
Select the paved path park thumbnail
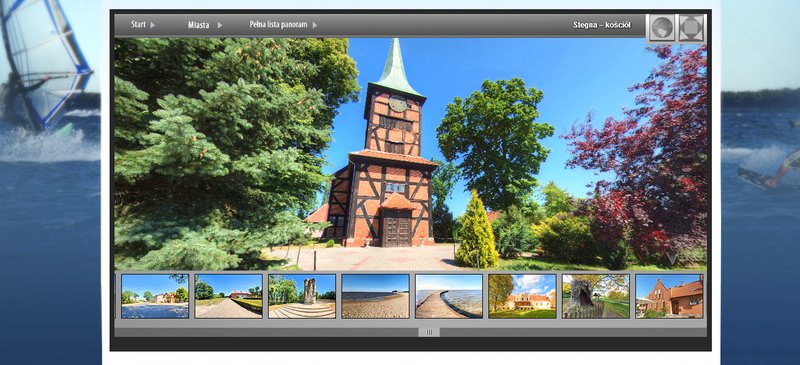tap(229, 296)
